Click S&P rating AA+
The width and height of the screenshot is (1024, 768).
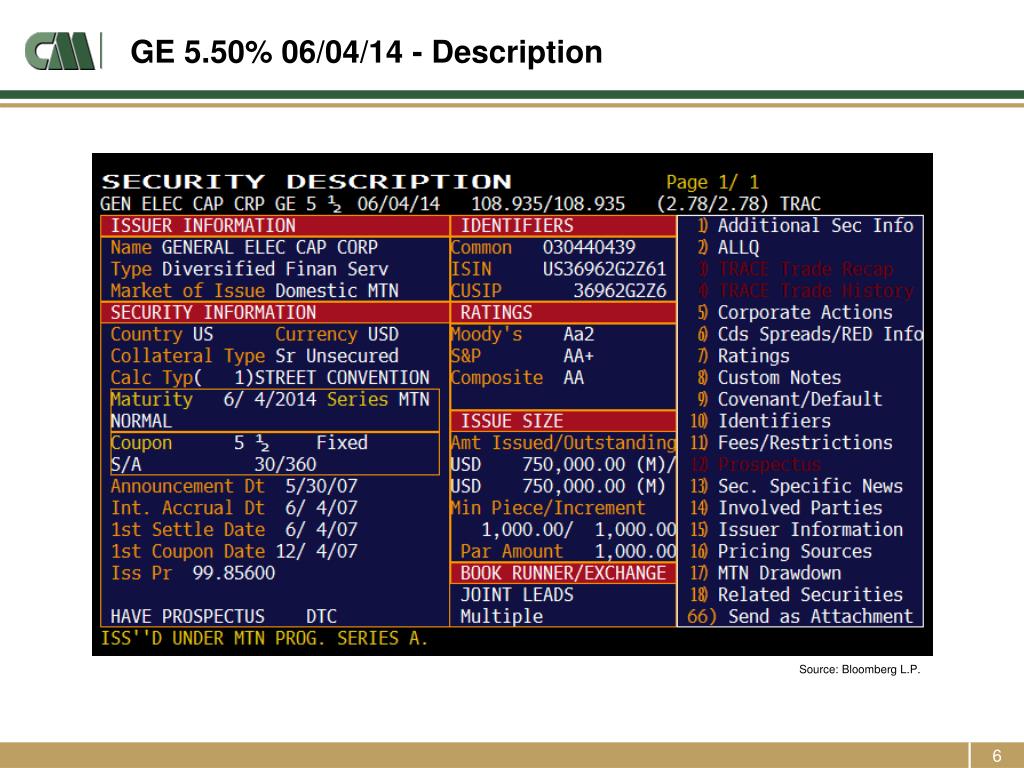tap(579, 356)
